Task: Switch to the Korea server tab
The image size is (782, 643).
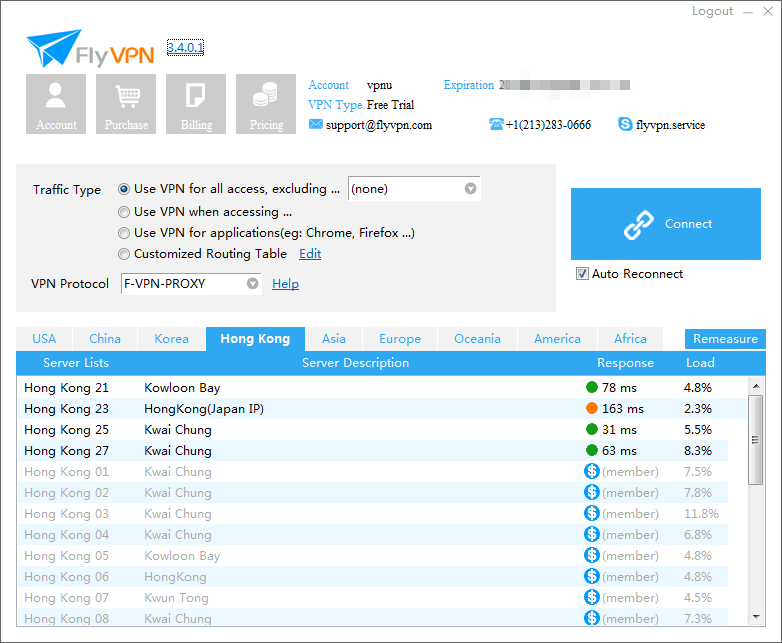Action: click(172, 339)
